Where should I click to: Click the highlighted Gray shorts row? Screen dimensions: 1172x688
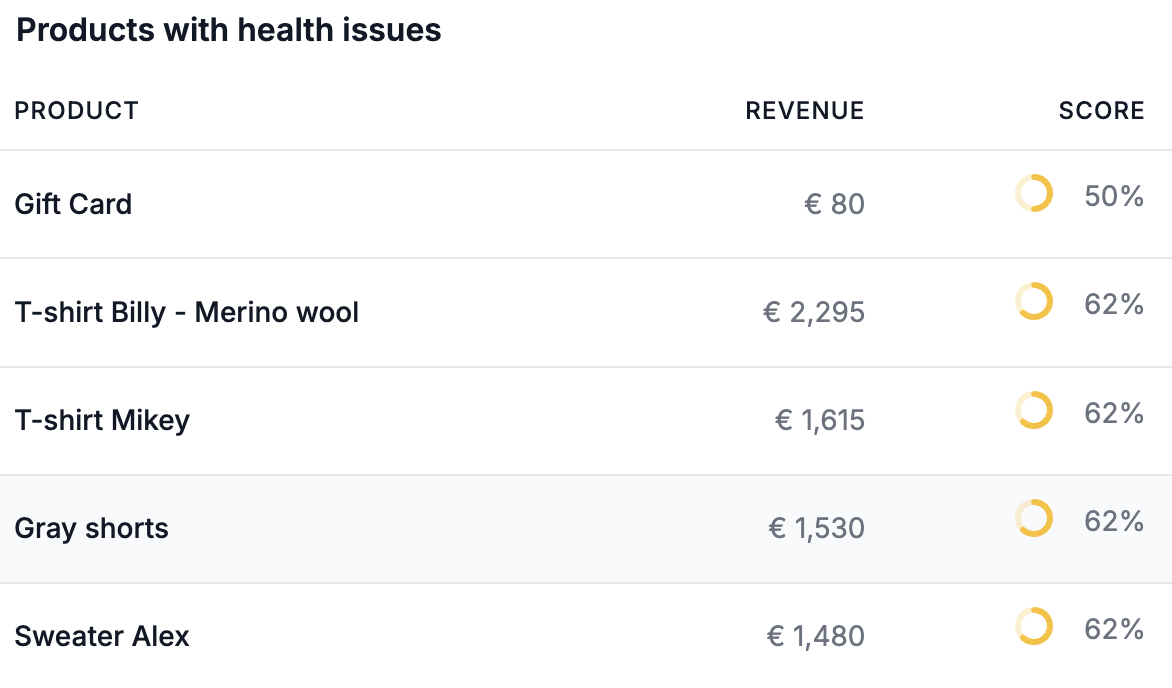coord(91,528)
